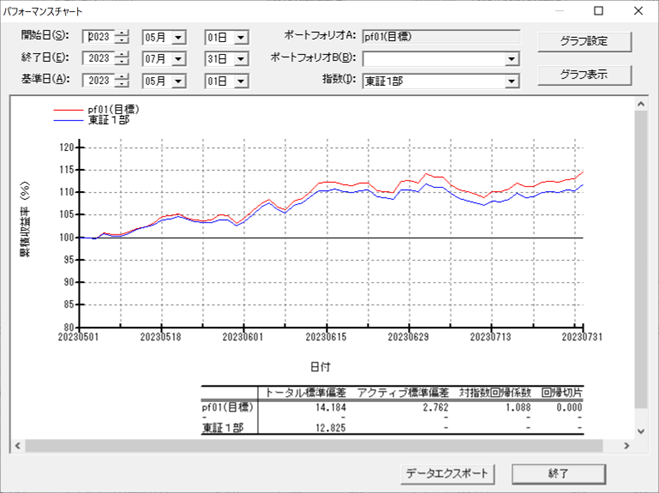
Task: Open the base date month dropdown
Action: (179, 80)
